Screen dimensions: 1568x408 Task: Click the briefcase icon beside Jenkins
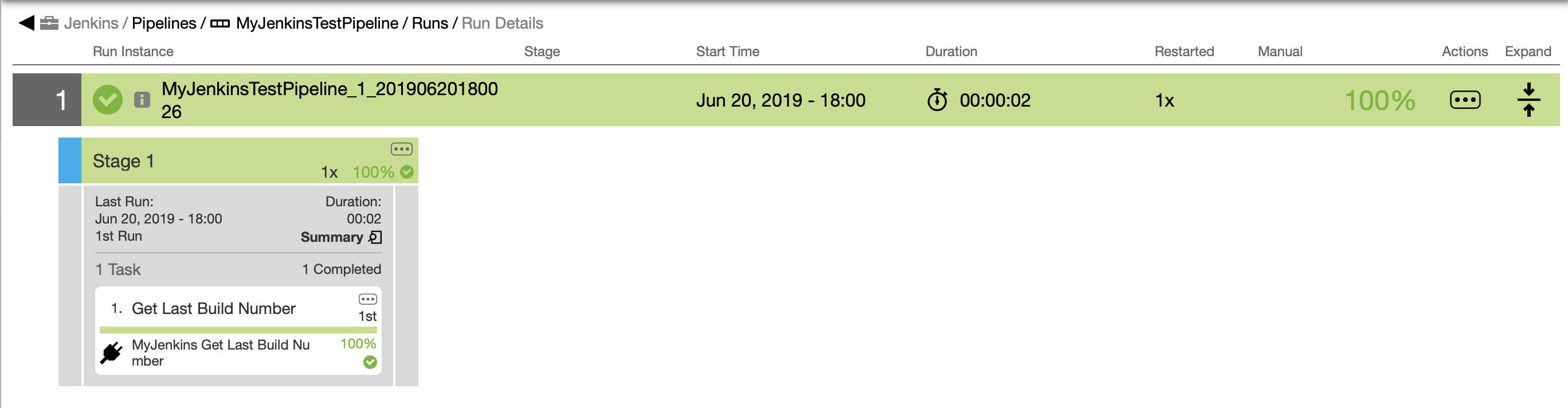(x=49, y=23)
